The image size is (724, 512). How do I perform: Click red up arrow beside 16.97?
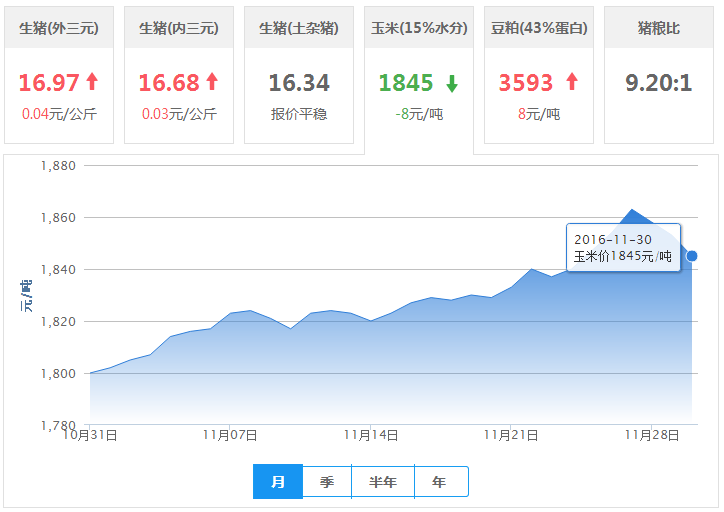(92, 82)
